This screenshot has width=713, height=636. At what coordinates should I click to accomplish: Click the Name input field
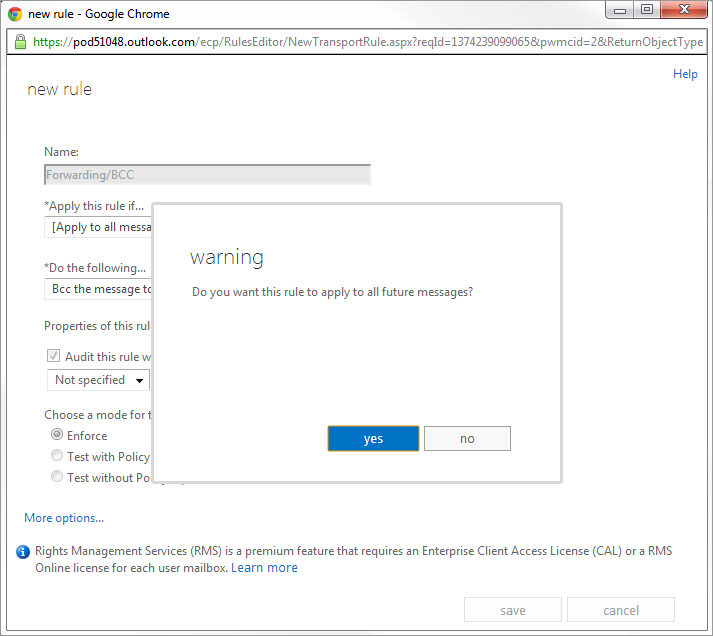point(207,175)
